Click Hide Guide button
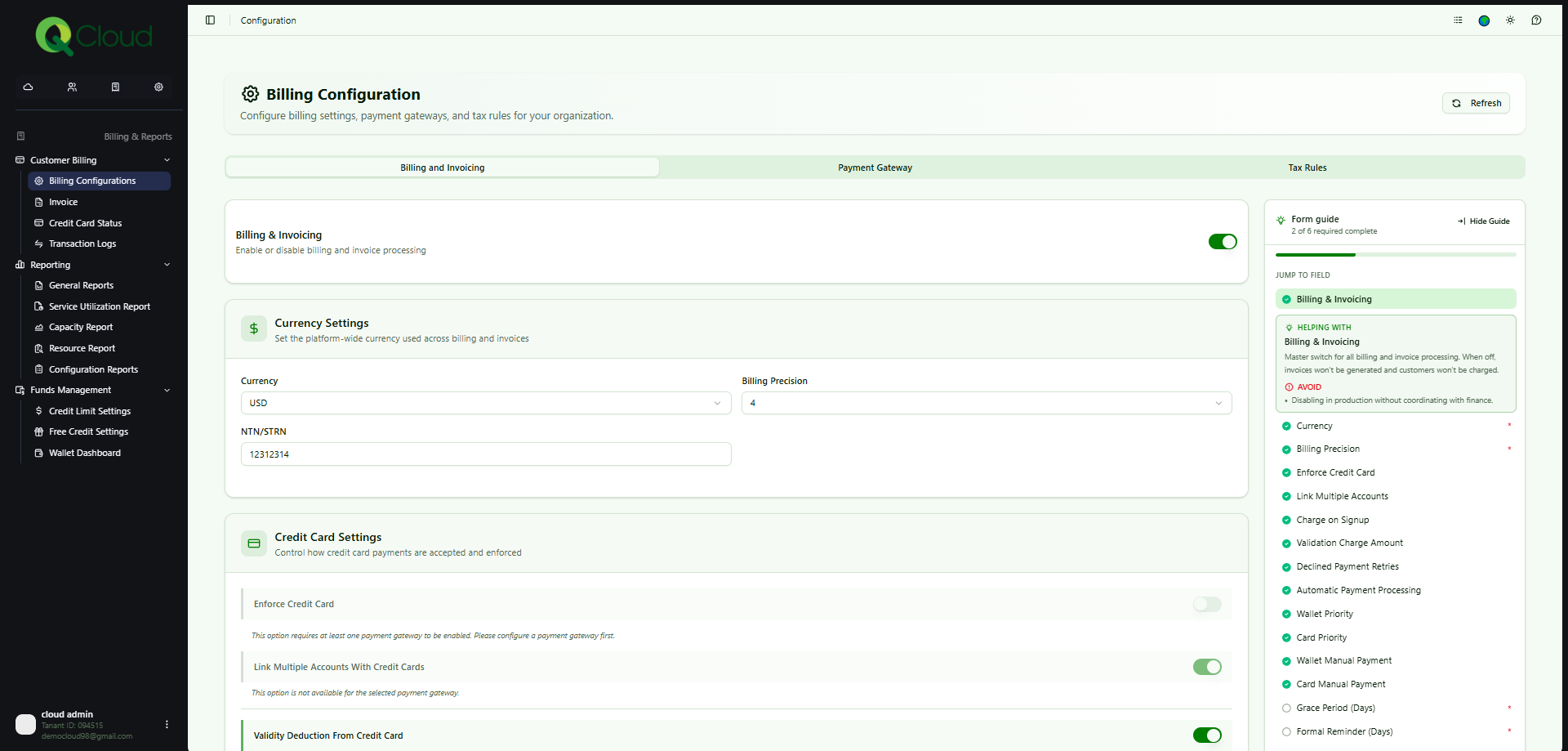This screenshot has height=751, width=1568. (x=1483, y=221)
